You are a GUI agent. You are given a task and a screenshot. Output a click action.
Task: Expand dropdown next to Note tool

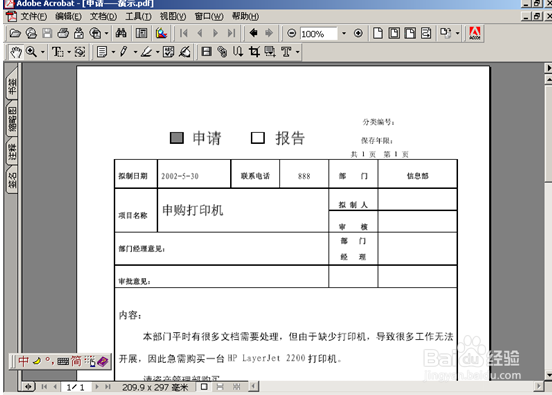click(x=113, y=52)
